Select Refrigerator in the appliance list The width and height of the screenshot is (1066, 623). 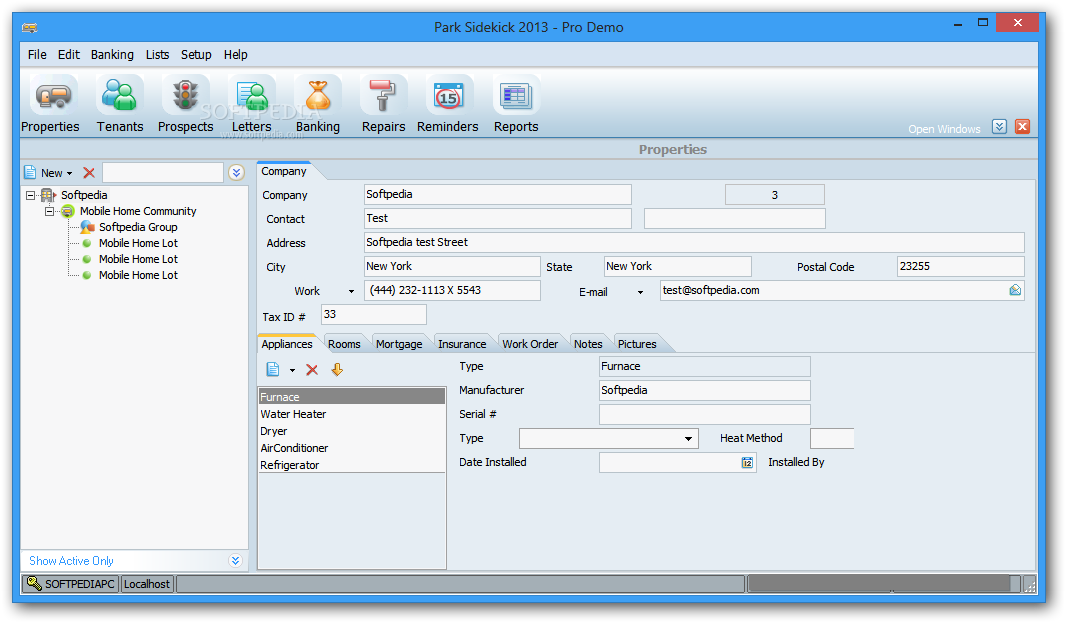[x=351, y=465]
